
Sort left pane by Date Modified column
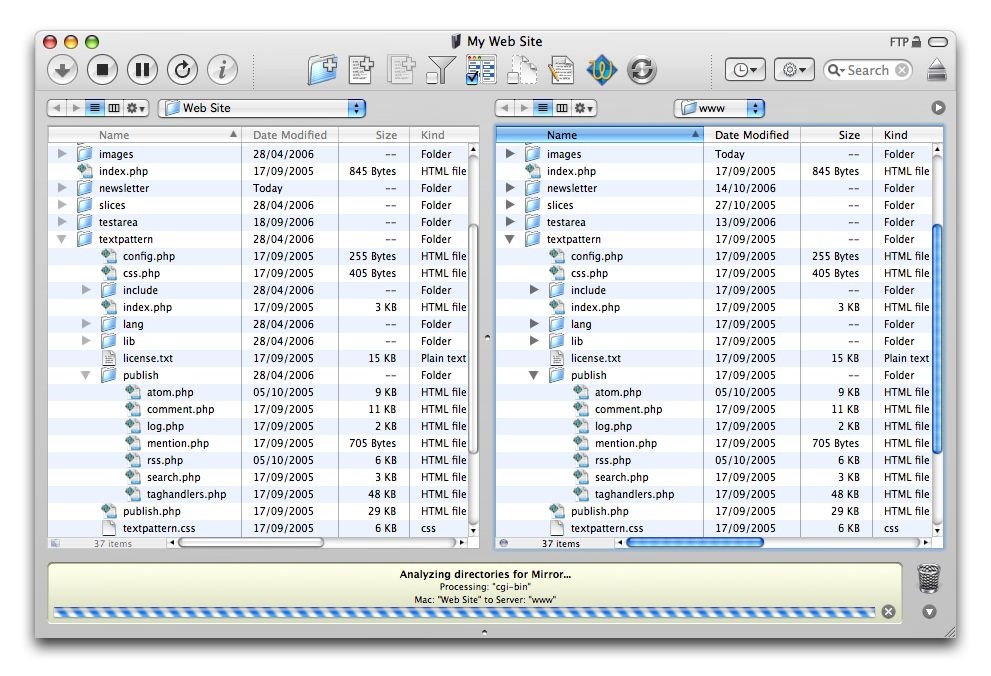290,135
